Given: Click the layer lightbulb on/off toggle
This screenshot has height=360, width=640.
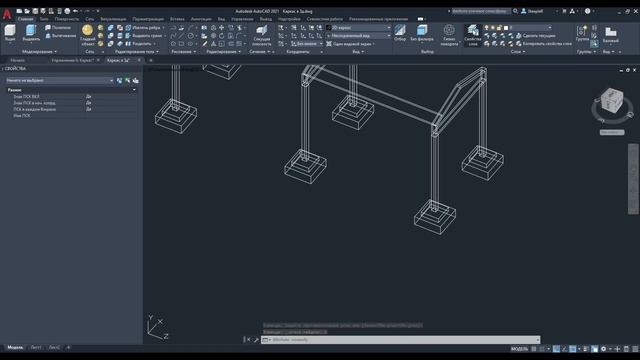Looking at the screenshot, I should tap(486, 28).
